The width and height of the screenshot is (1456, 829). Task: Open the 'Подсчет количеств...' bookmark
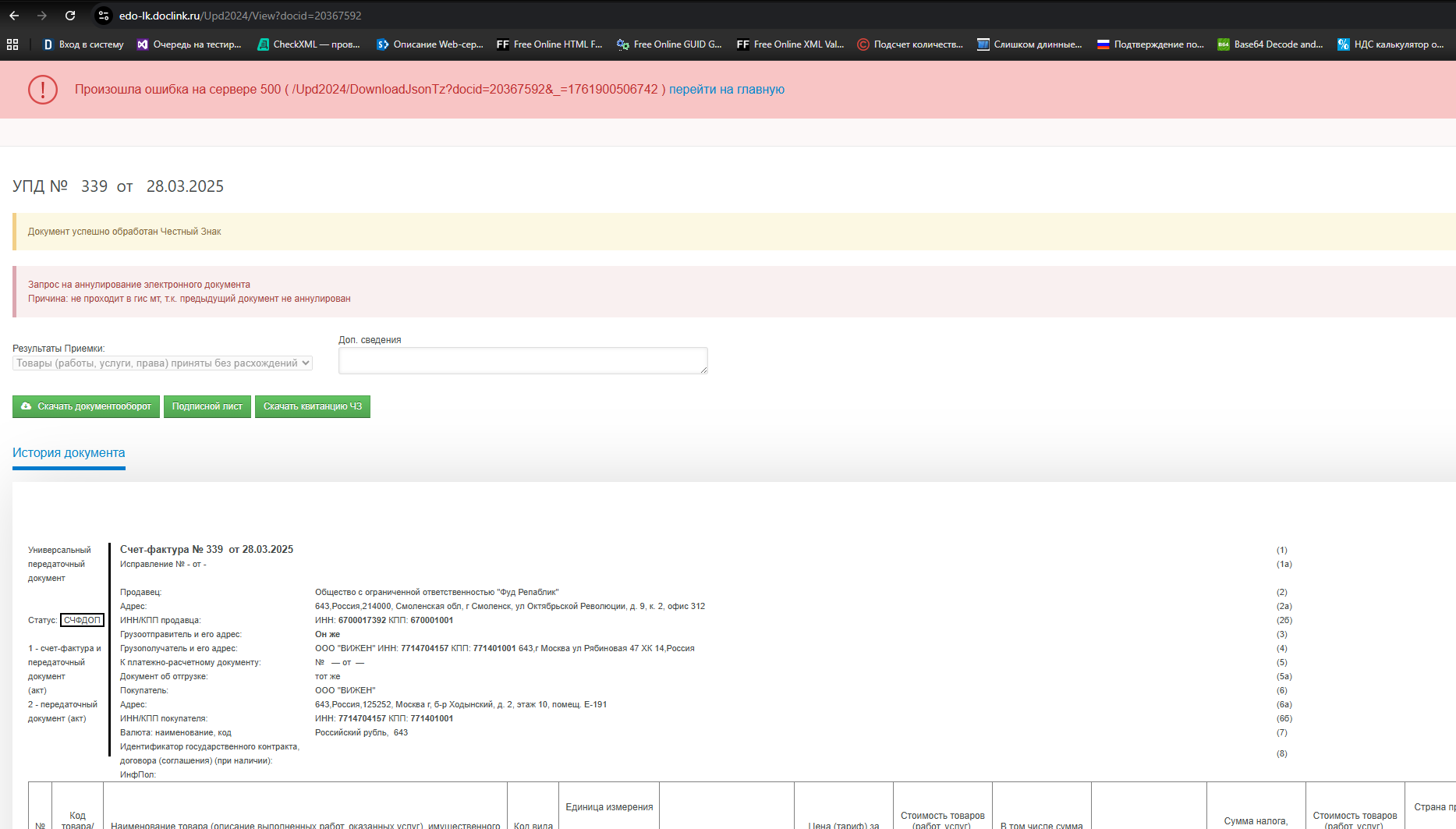coord(910,44)
